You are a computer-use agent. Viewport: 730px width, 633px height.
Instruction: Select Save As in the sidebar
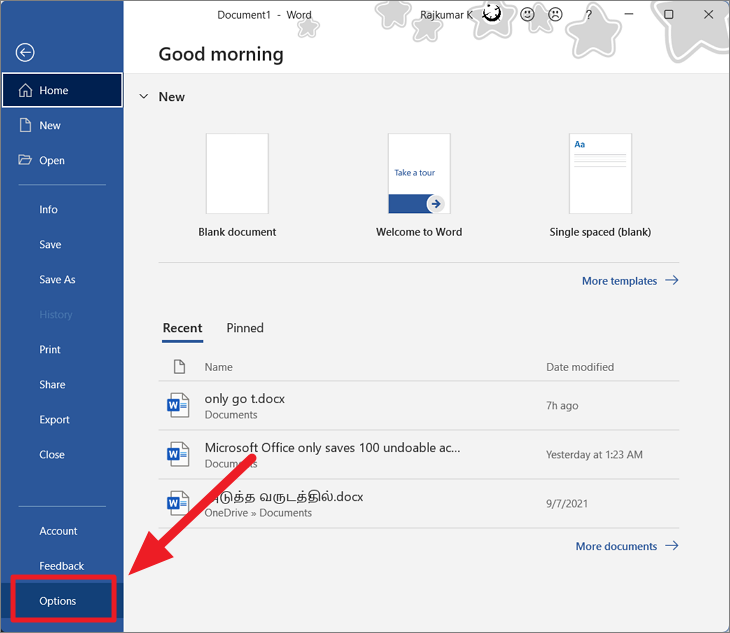point(57,280)
